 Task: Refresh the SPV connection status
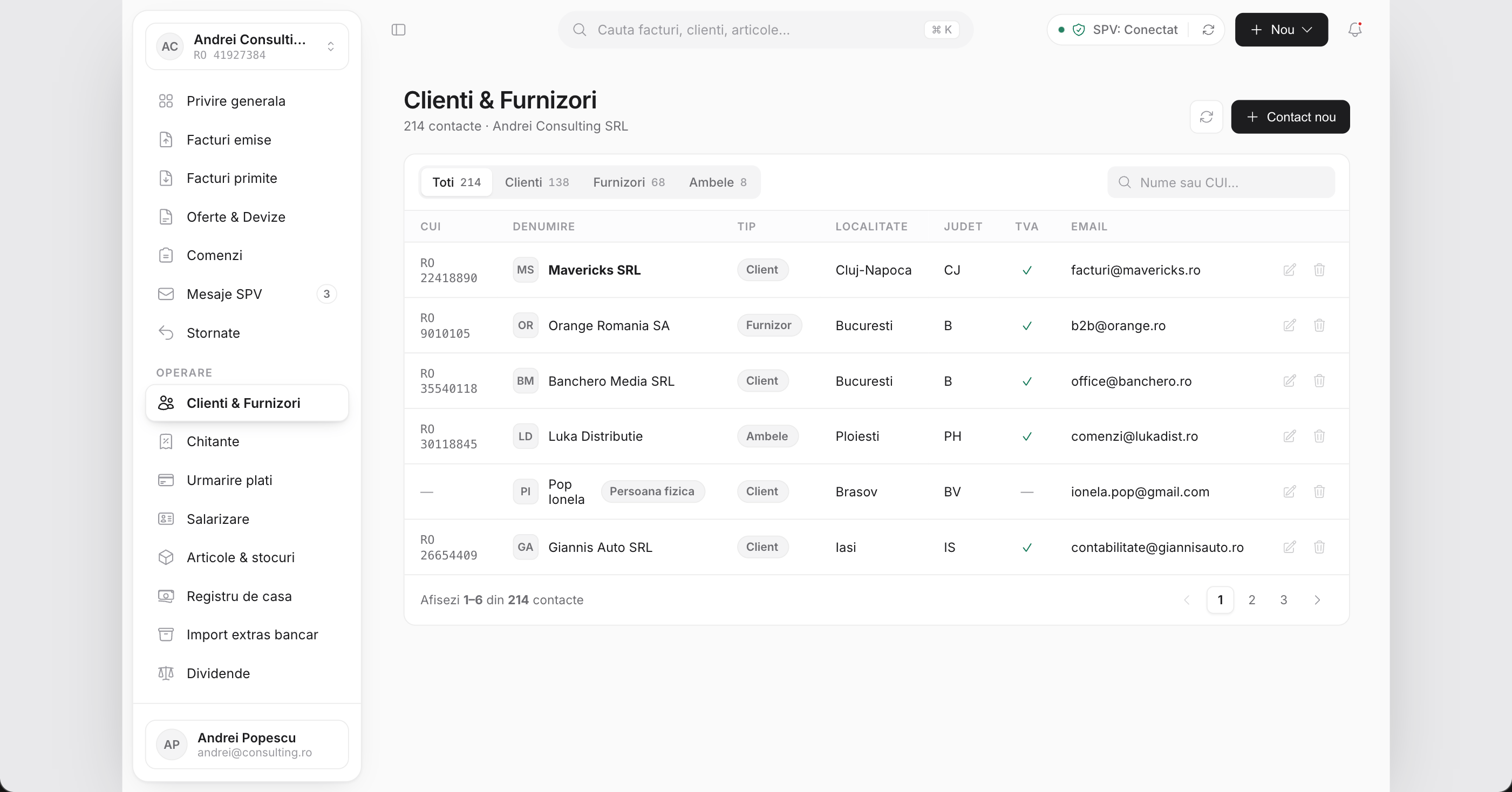tap(1208, 30)
